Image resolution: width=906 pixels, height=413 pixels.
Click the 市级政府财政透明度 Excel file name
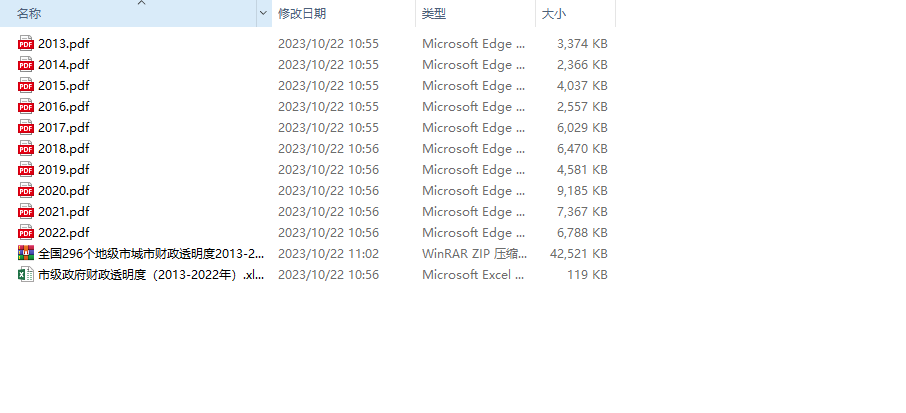151,274
